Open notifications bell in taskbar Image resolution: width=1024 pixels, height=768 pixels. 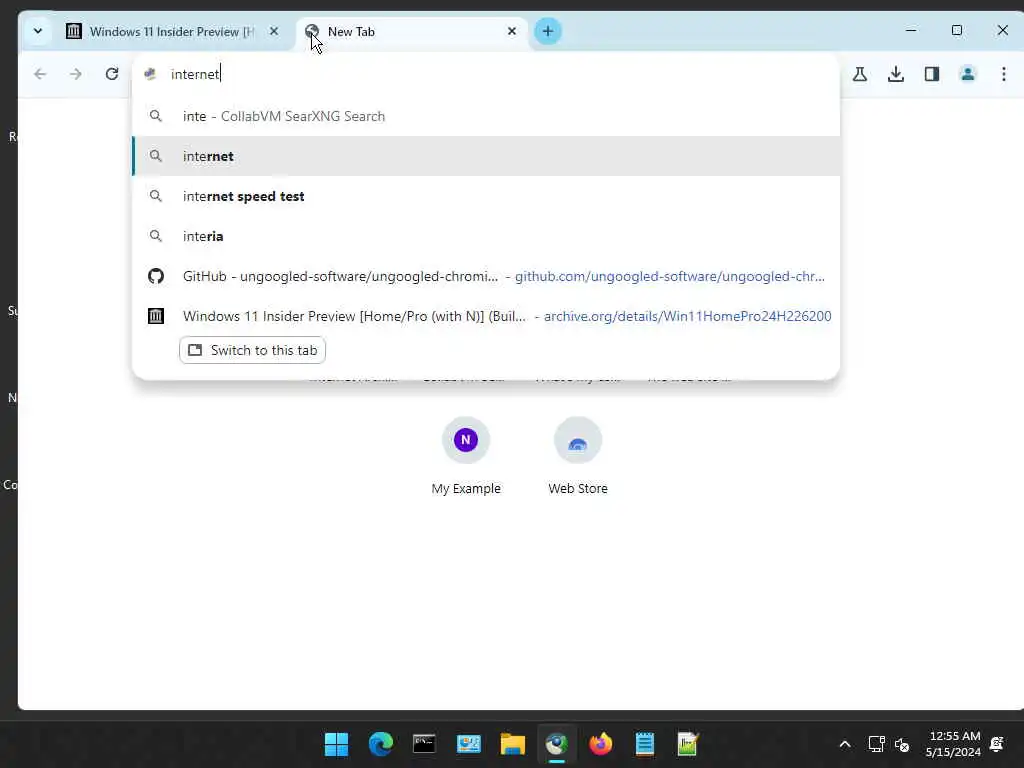(x=997, y=744)
